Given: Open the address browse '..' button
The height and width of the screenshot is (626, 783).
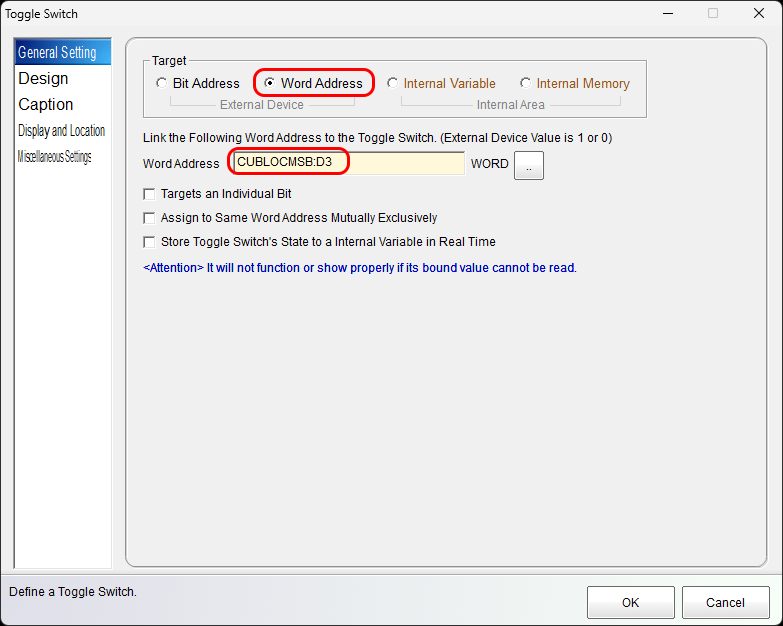Looking at the screenshot, I should [529, 165].
